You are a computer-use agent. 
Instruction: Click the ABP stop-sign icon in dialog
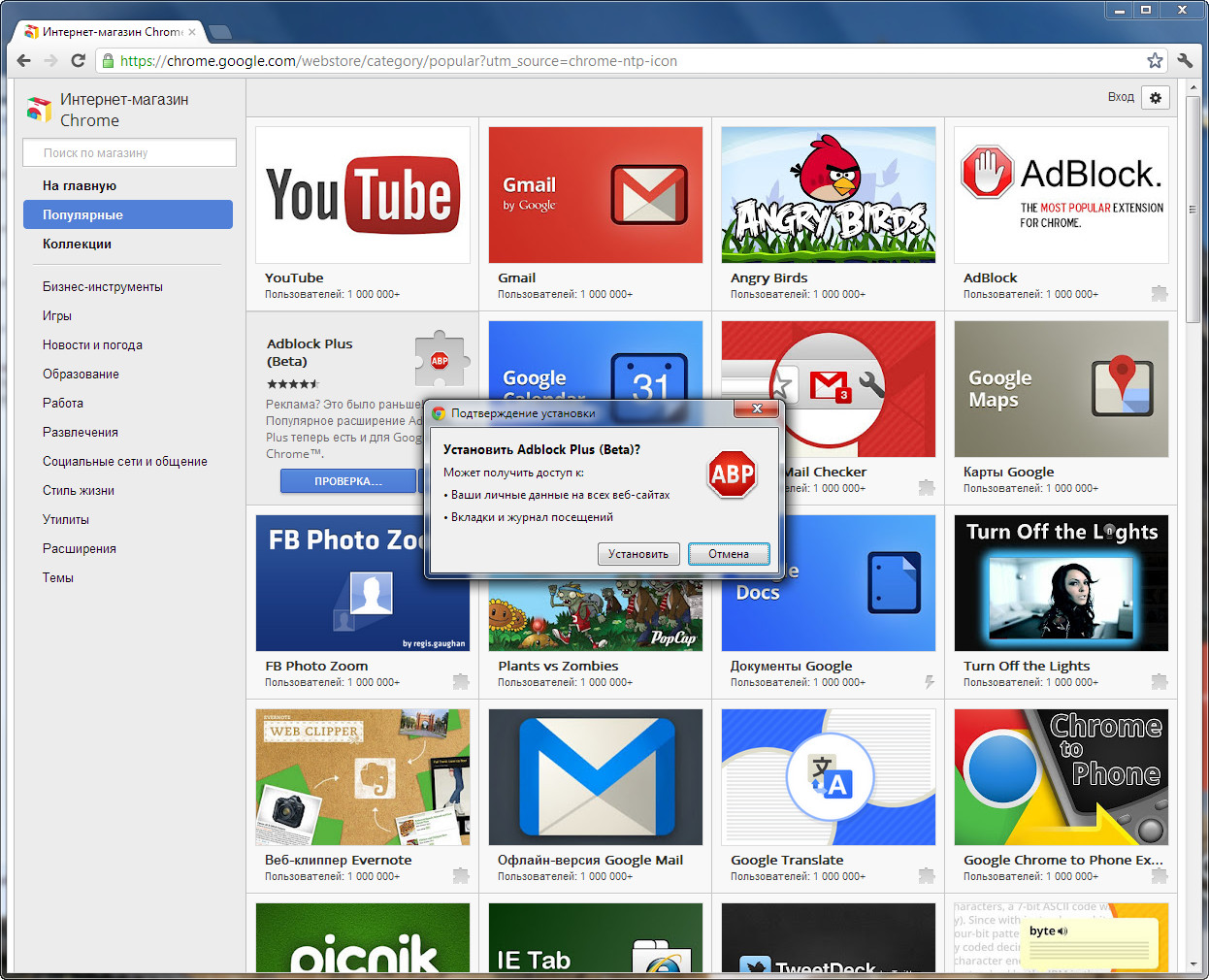click(733, 474)
